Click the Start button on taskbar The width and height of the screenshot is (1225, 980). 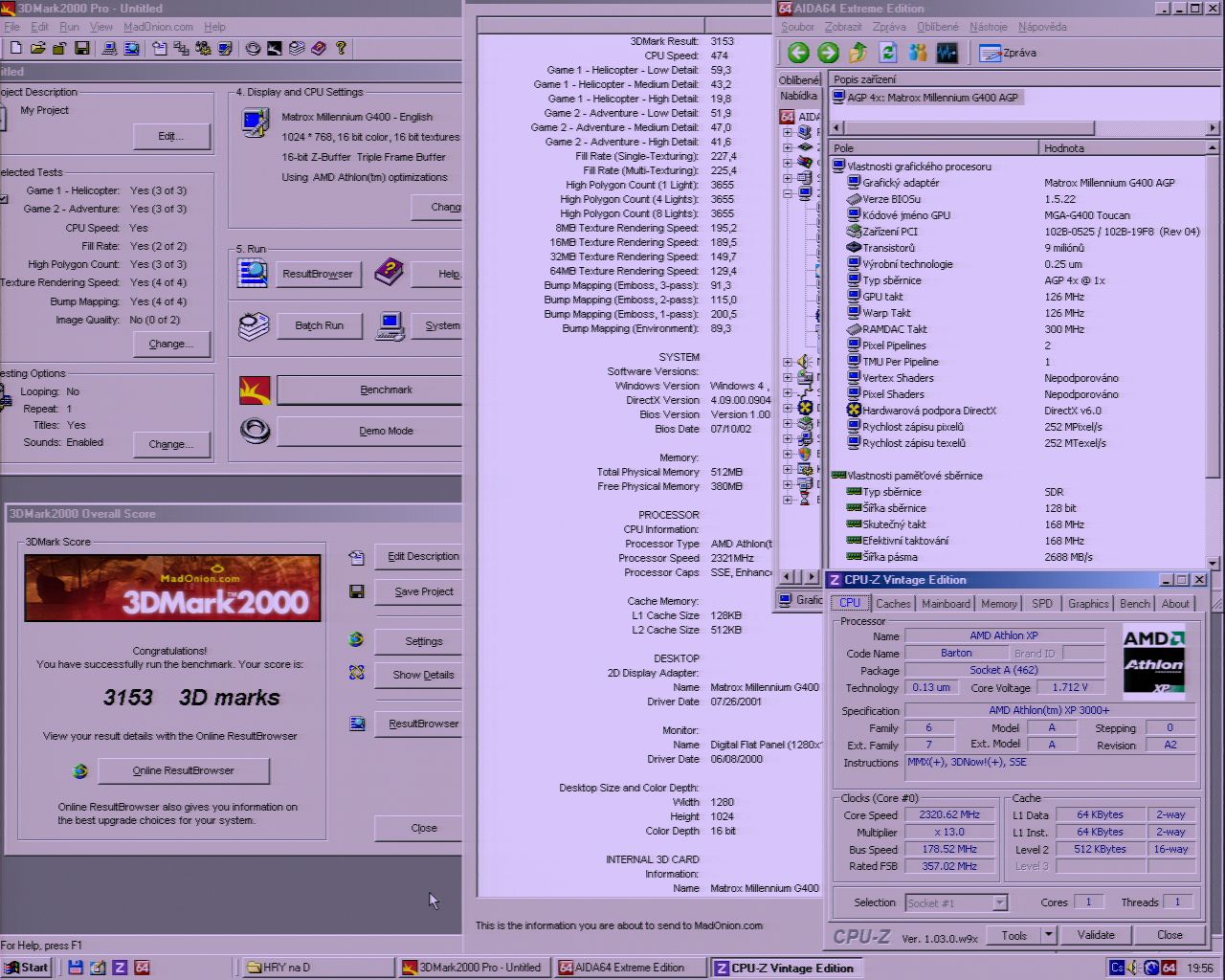click(x=27, y=968)
